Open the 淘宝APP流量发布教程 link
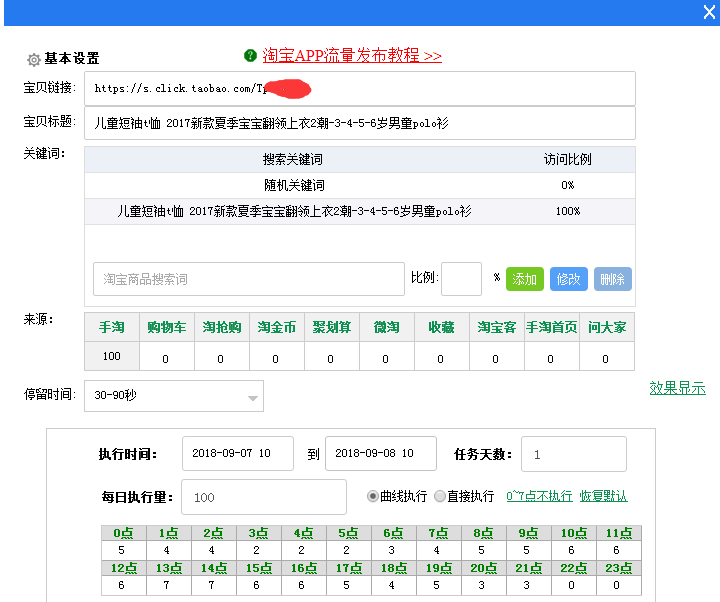This screenshot has width=720, height=602. 352,56
